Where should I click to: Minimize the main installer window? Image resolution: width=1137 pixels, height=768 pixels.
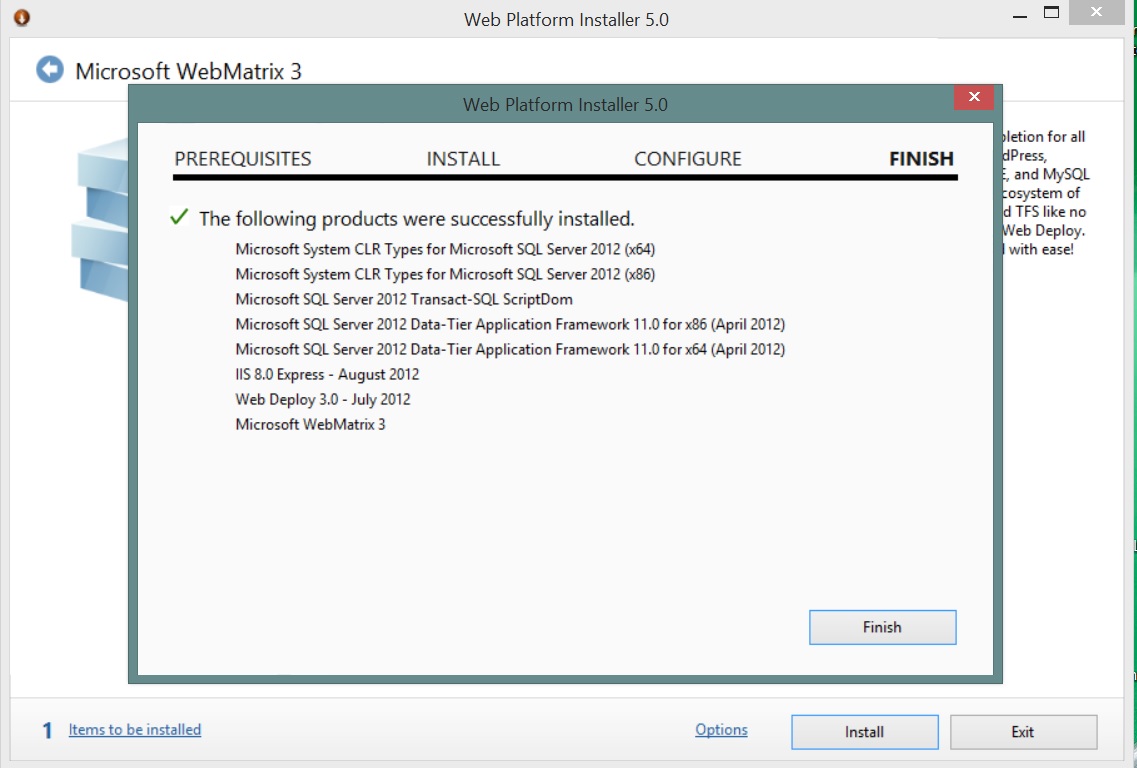1020,14
